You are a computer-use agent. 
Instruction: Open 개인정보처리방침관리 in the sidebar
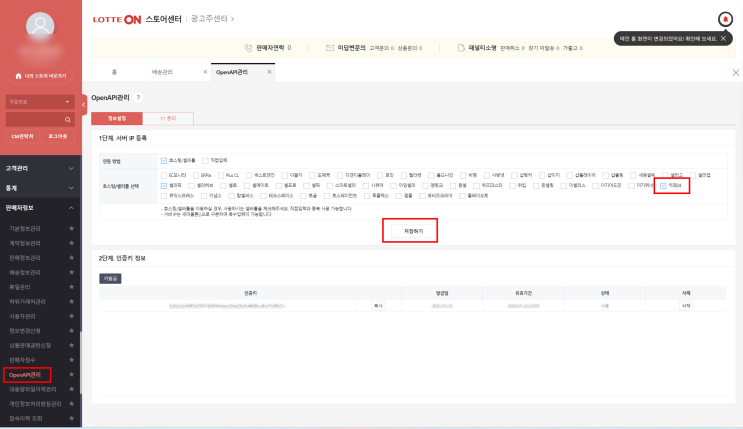point(36,404)
